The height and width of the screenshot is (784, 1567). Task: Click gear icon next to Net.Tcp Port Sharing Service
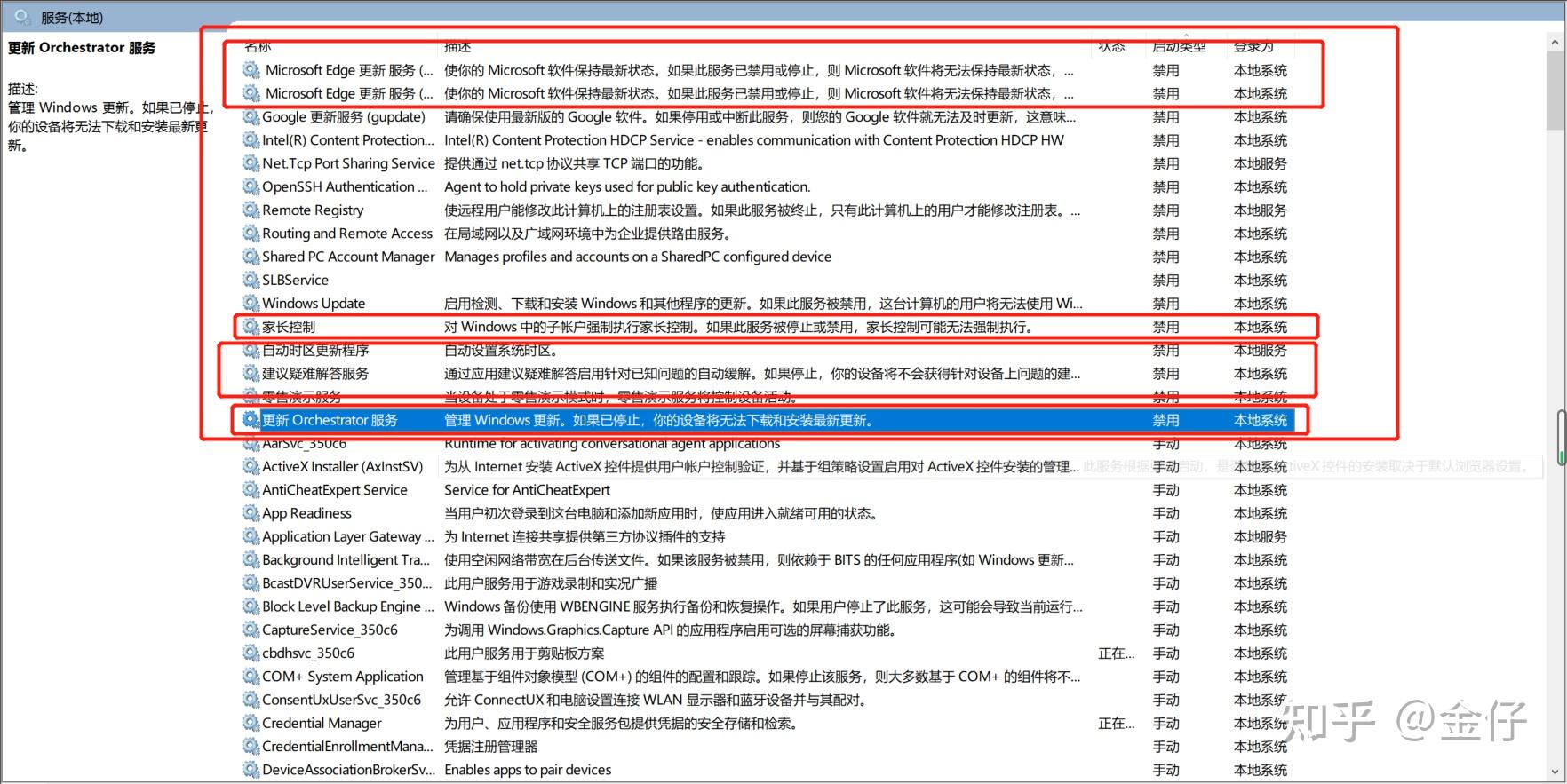click(x=251, y=163)
